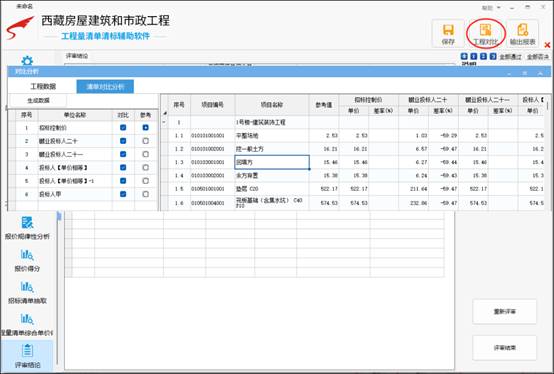Open the 工程对比 comparison tool

click(486, 34)
